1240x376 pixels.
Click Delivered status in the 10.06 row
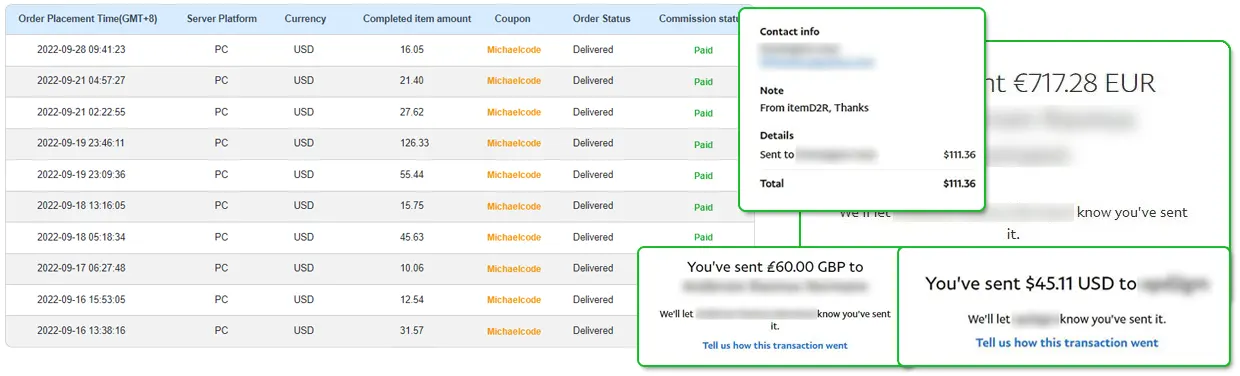pos(593,268)
